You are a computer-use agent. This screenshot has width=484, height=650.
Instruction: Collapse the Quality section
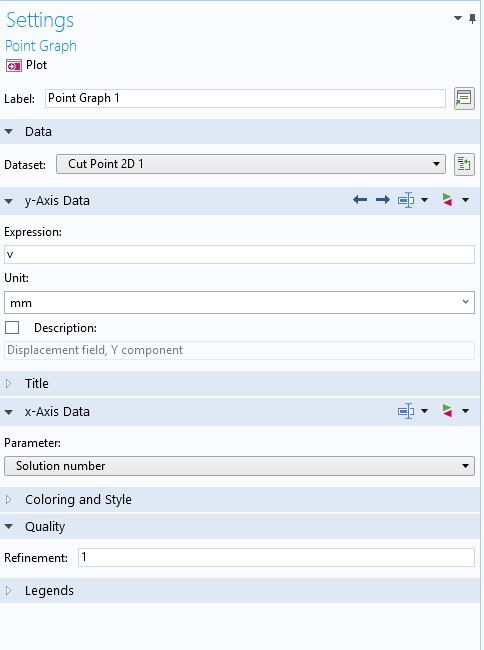(8, 526)
